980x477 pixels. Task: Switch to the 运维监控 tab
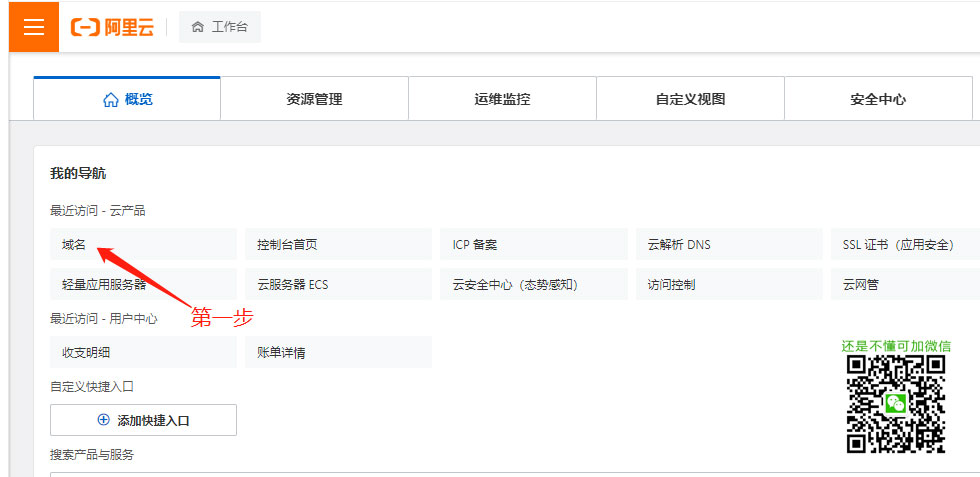click(x=502, y=99)
